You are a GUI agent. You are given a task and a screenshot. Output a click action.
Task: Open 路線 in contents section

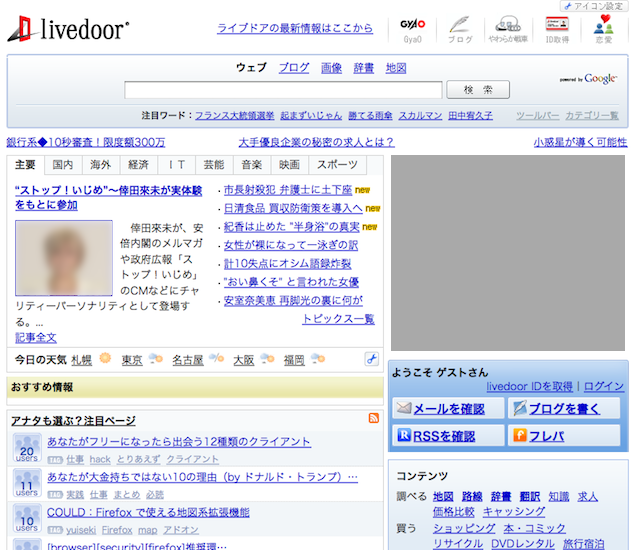[x=472, y=496]
